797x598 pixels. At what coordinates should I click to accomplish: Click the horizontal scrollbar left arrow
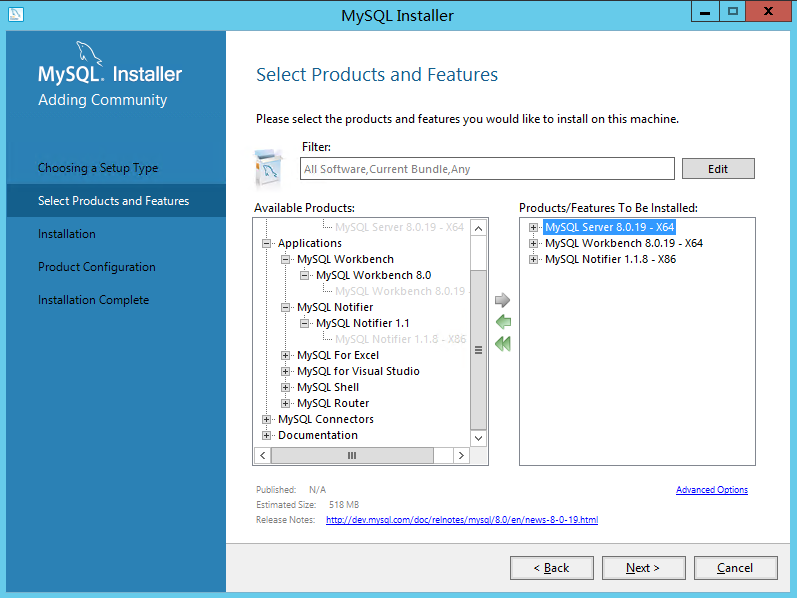pos(262,456)
